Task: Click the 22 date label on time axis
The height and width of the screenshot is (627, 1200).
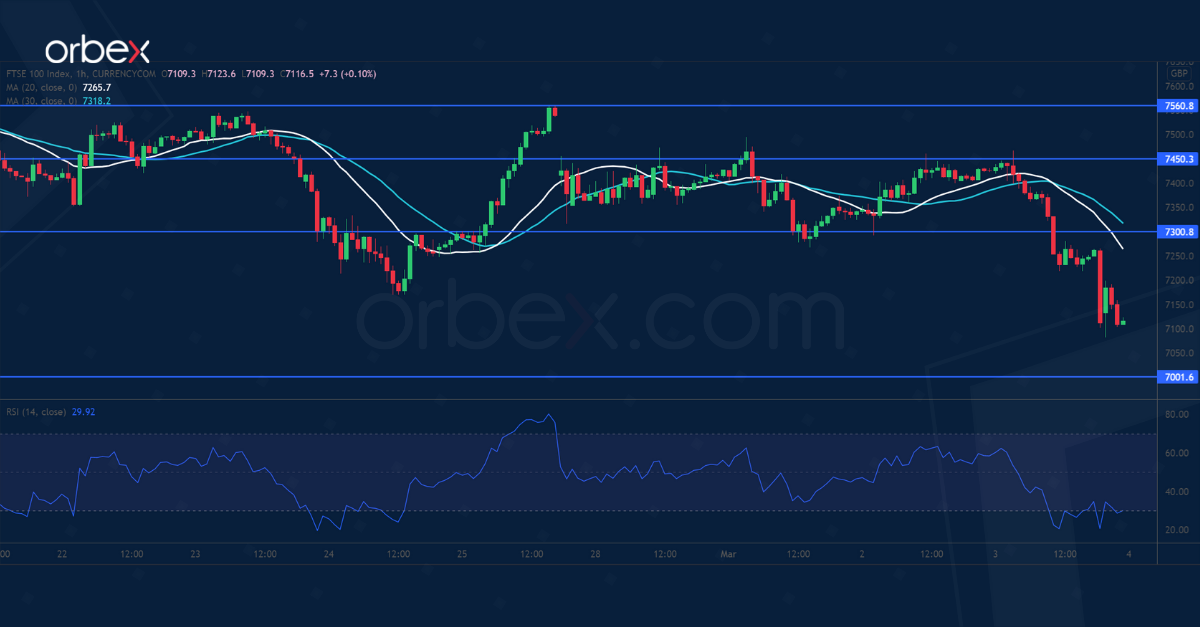Action: (x=63, y=553)
